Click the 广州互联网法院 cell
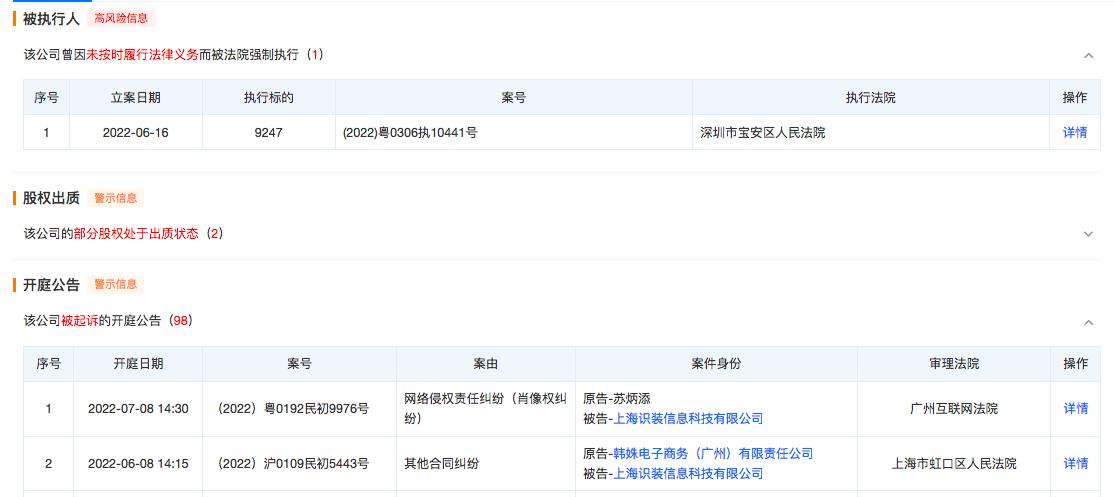 (x=954, y=409)
